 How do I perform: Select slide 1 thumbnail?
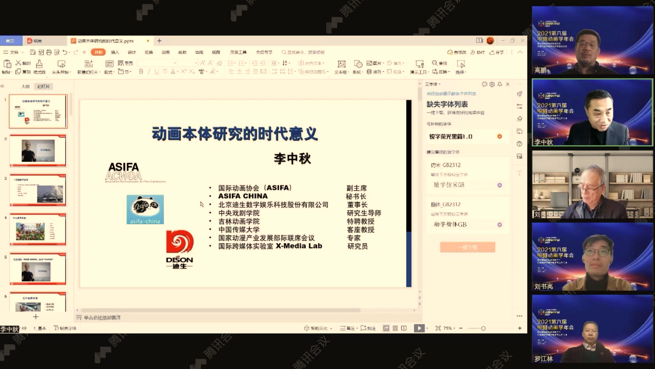(38, 111)
